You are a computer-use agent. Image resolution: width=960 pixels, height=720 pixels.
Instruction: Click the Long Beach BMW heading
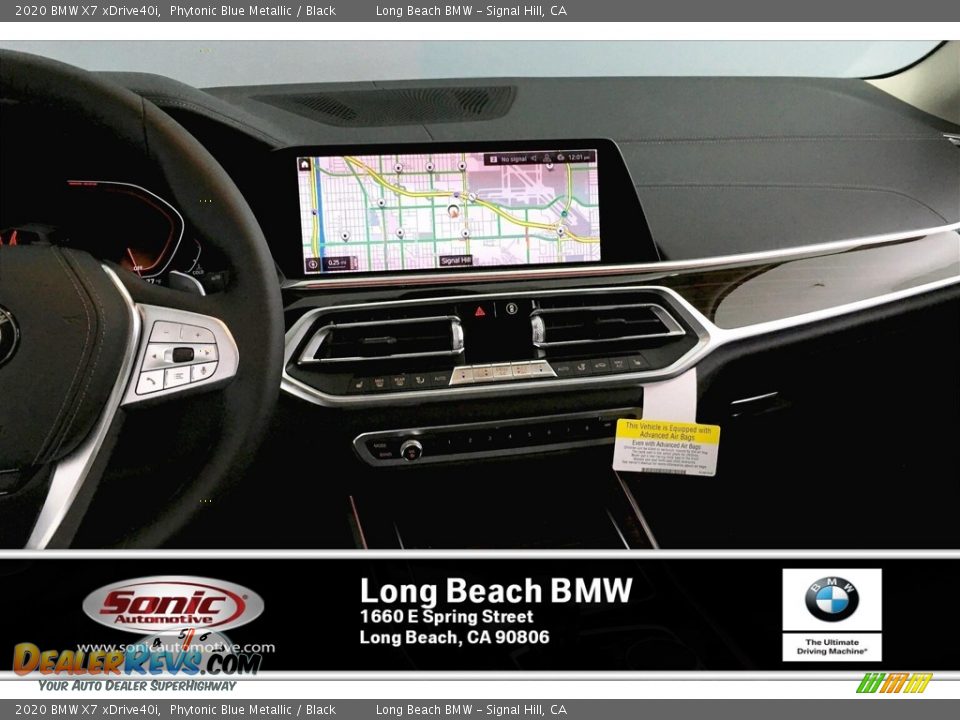pyautogui.click(x=496, y=591)
